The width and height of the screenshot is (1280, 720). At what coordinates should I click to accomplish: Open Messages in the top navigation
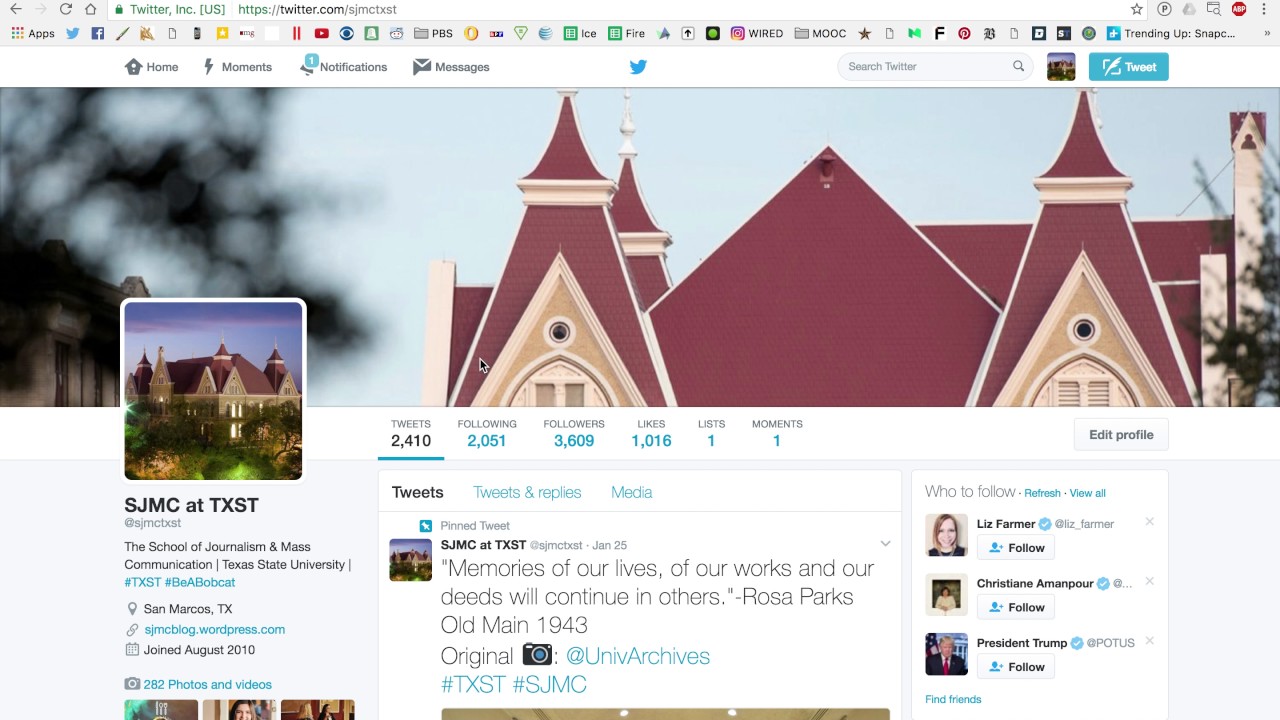click(451, 67)
